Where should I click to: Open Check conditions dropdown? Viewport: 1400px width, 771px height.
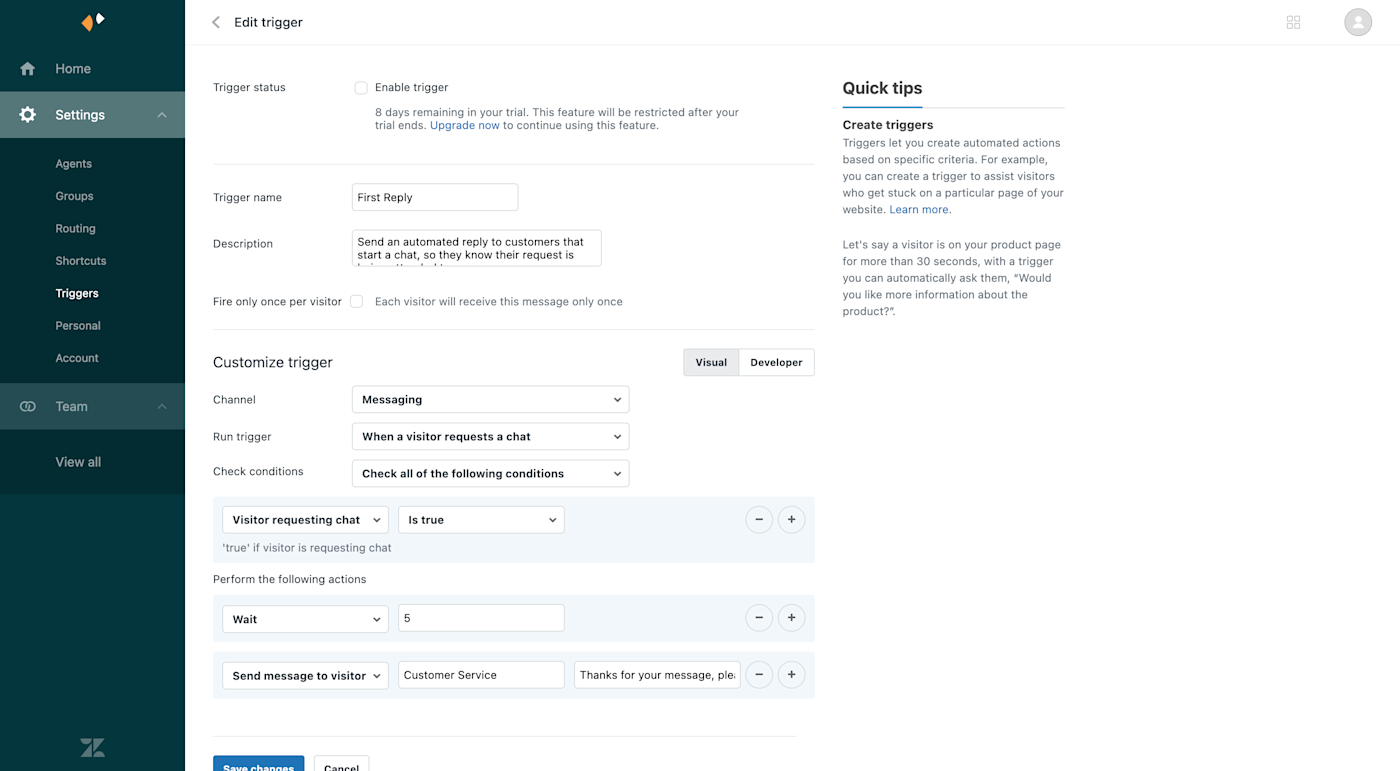point(490,474)
